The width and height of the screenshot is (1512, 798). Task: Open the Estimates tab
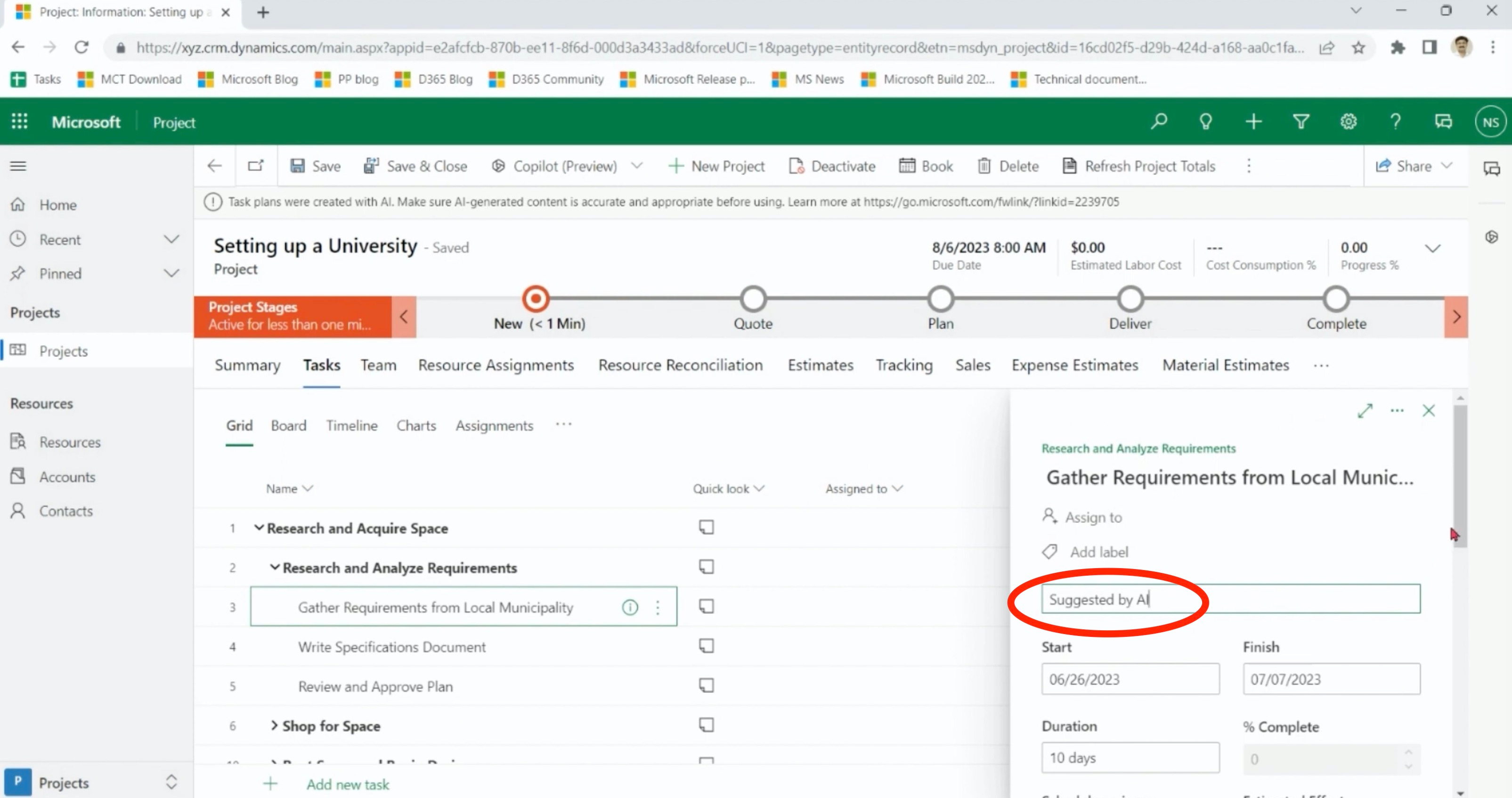point(821,365)
